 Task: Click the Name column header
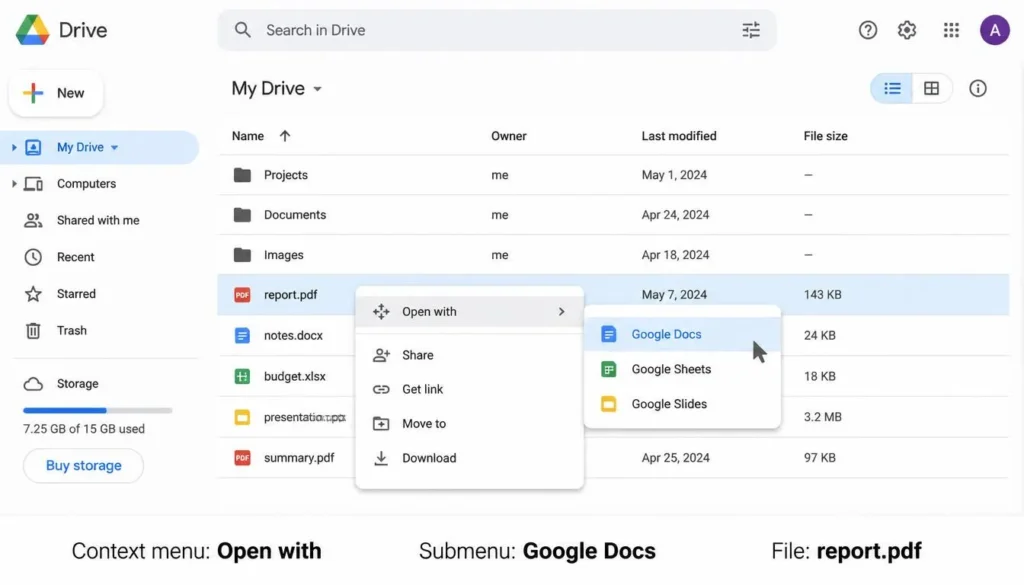pos(248,136)
